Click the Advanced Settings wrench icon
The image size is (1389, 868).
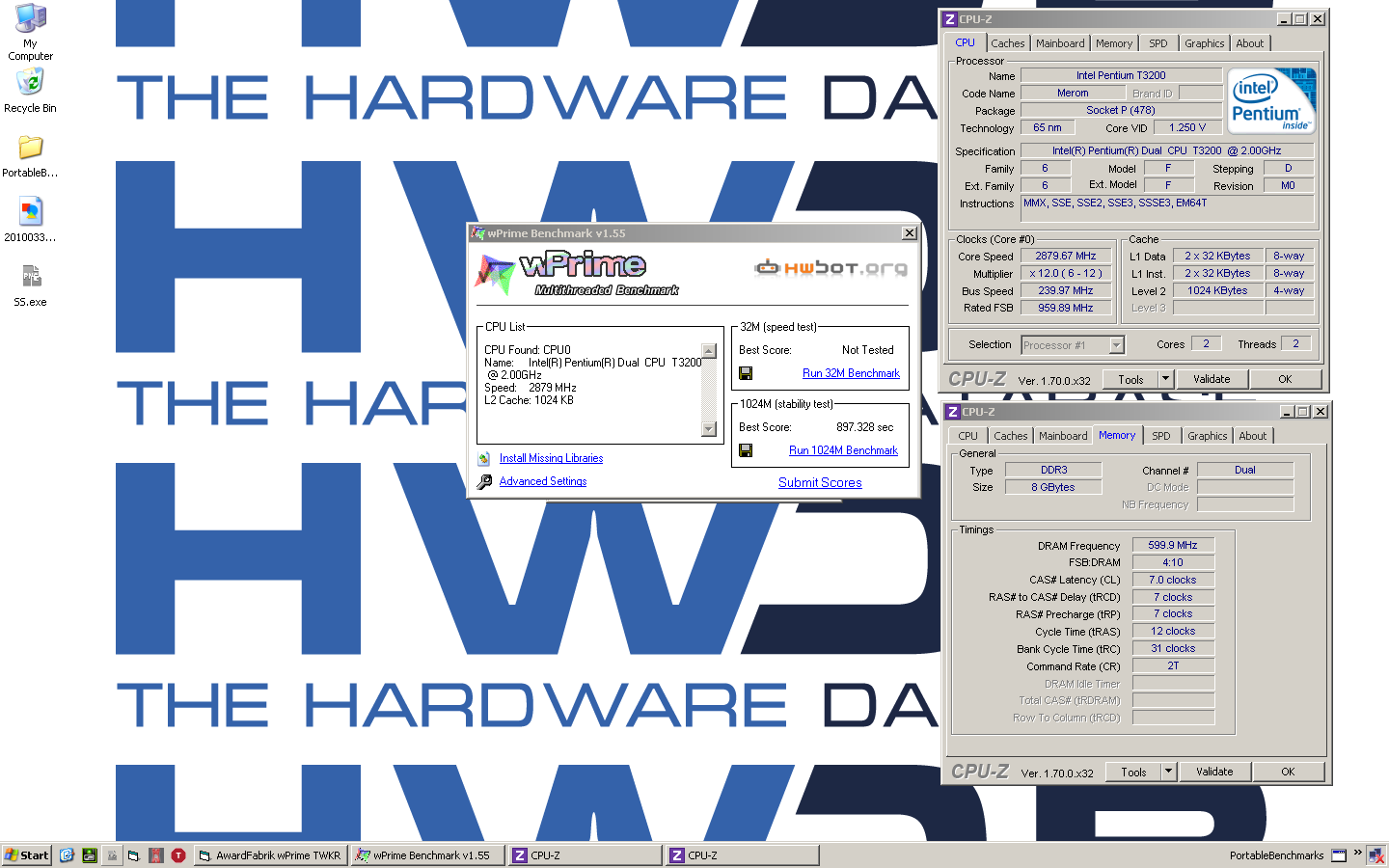pos(484,481)
